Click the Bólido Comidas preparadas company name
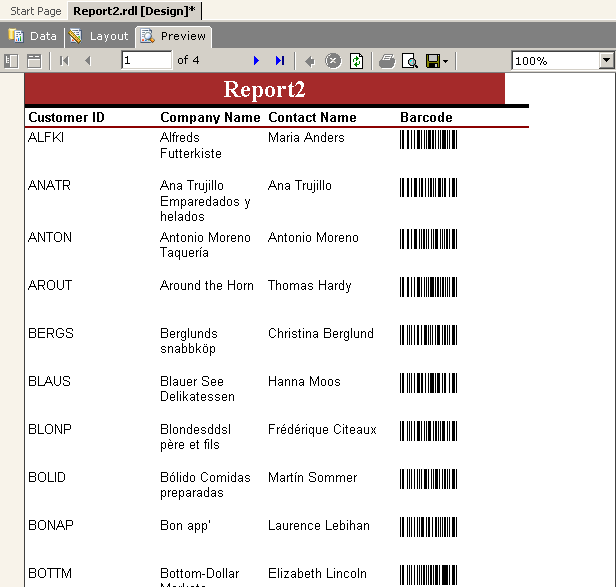Screen dimensions: 616x587 click(205, 485)
